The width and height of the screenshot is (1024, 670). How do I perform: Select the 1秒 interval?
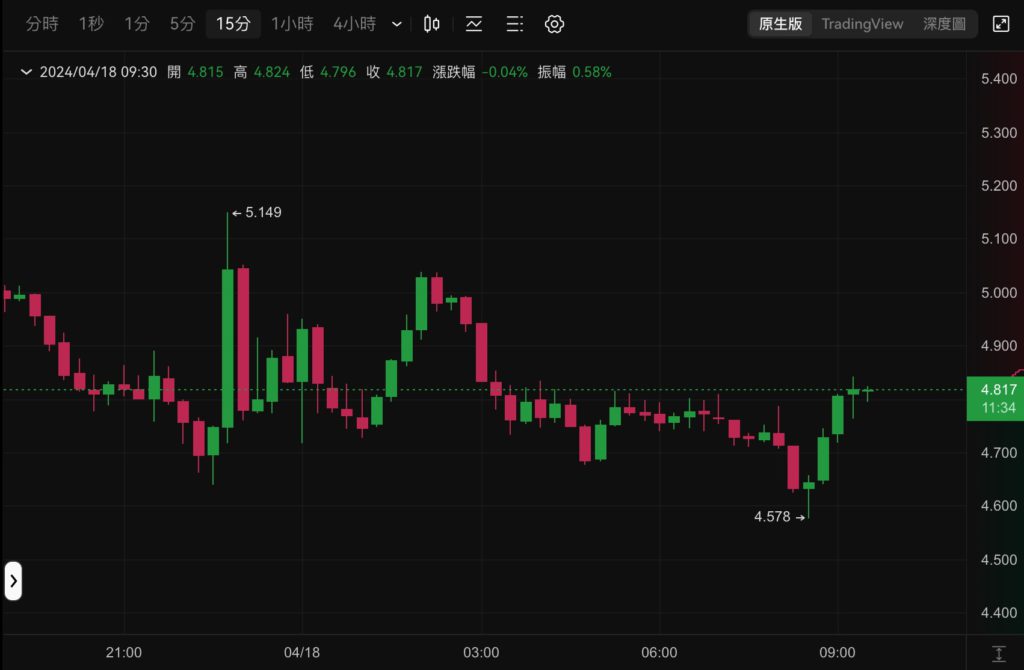pos(91,24)
